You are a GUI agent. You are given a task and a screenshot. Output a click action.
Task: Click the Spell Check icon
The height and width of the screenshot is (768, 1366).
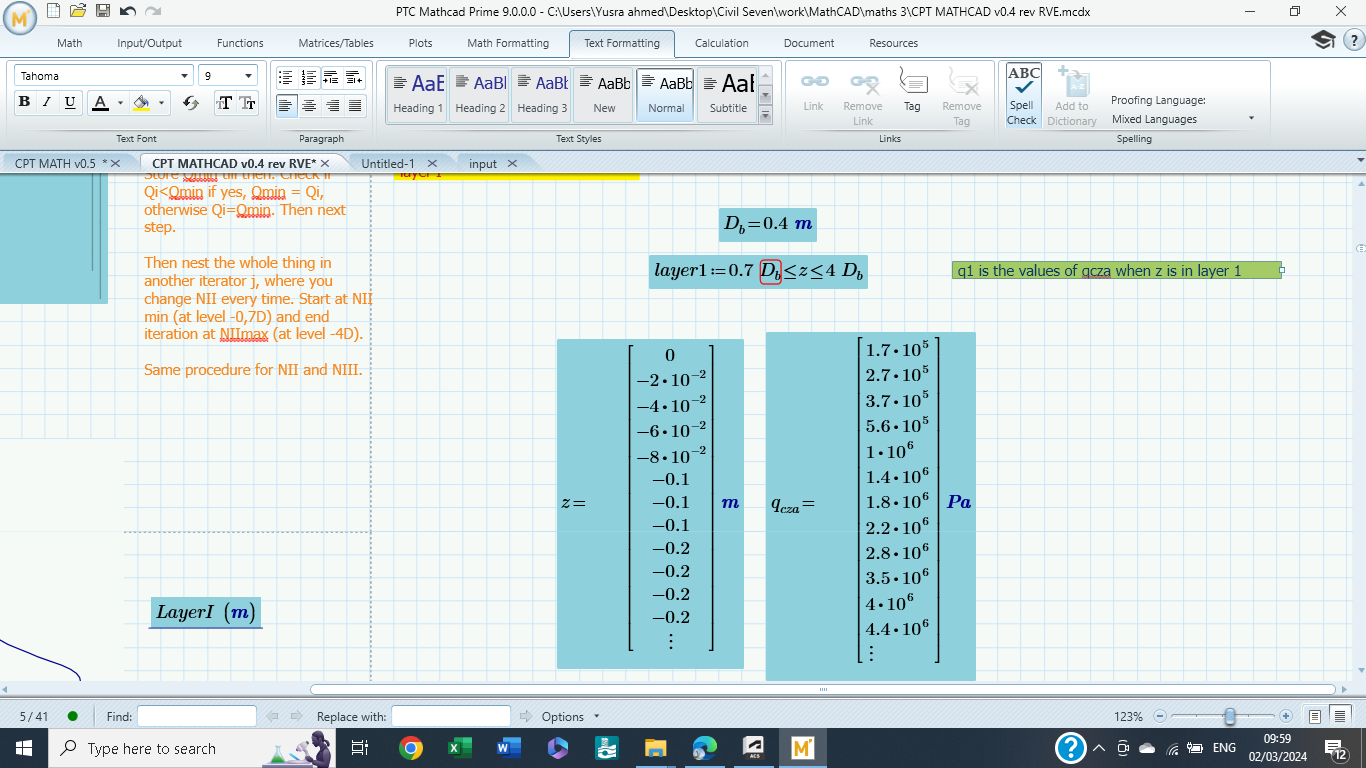point(1022,96)
